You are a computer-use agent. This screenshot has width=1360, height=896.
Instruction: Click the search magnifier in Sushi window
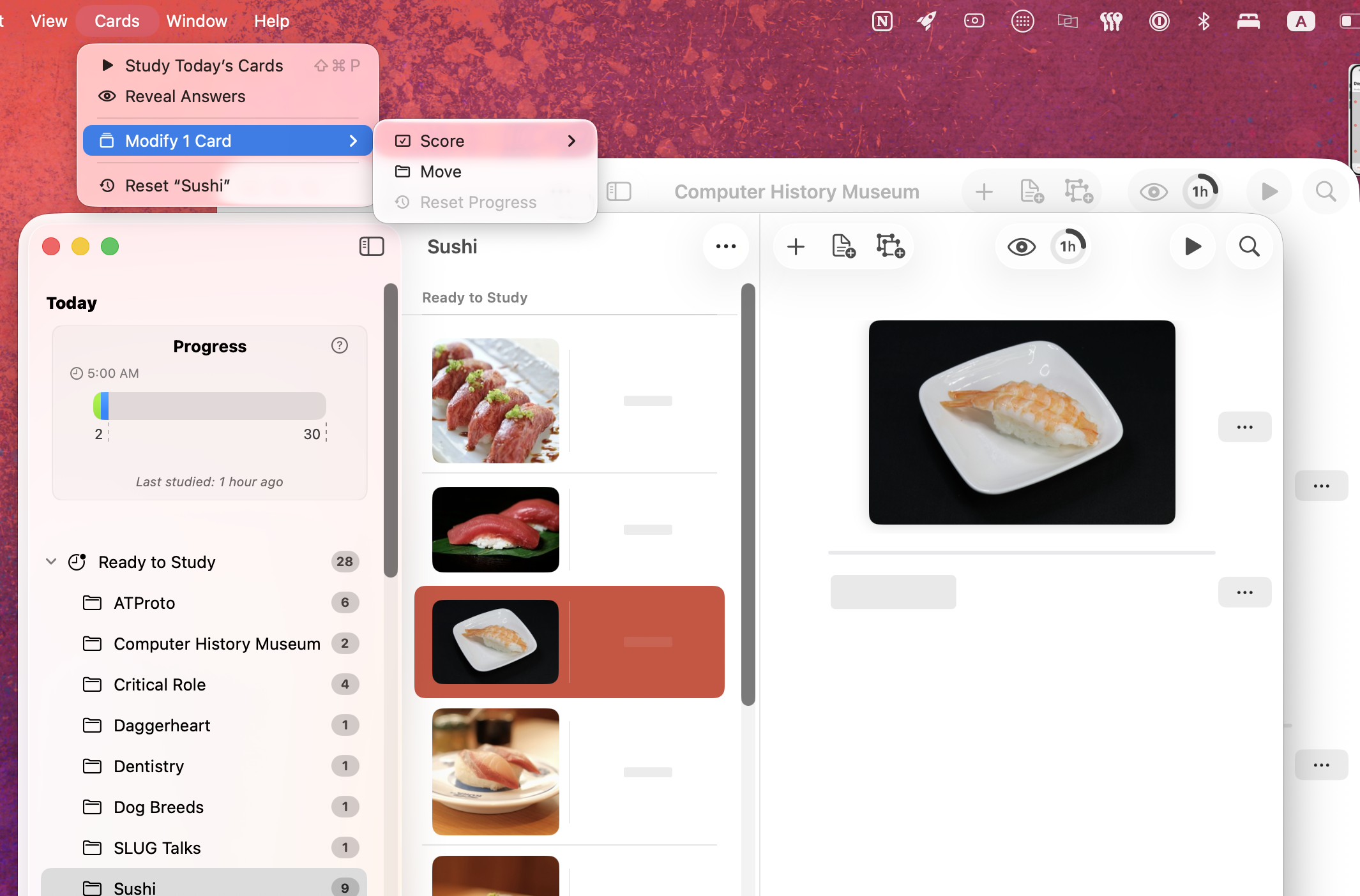(x=1249, y=246)
